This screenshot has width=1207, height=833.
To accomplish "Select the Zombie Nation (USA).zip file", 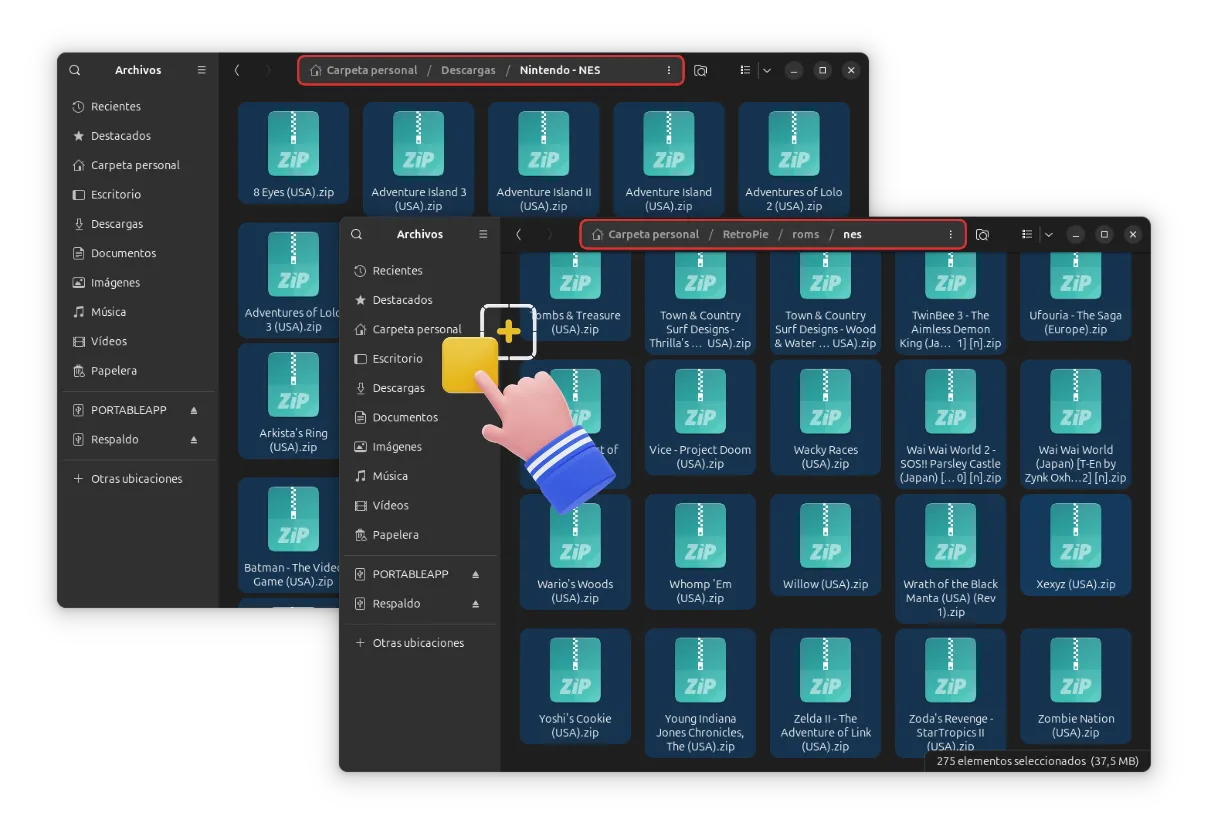I will point(1076,688).
